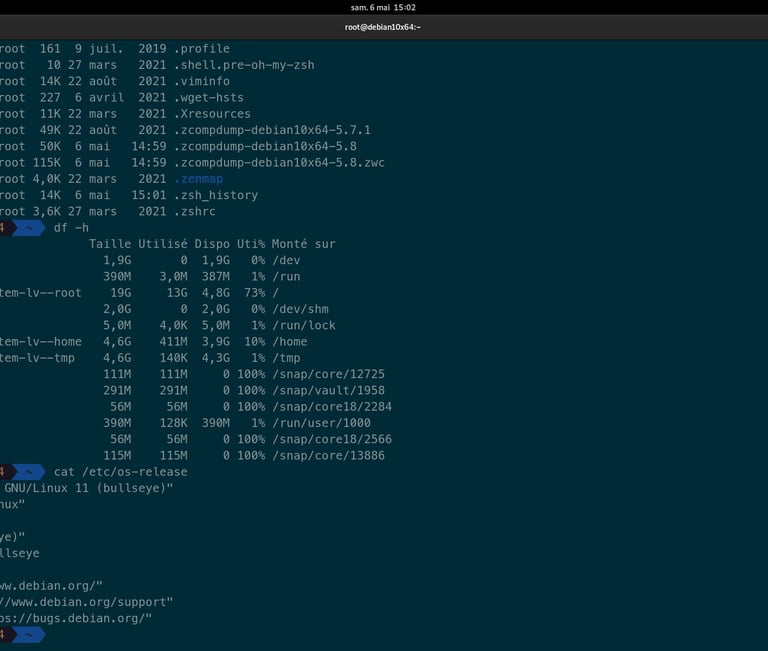
Task: Click the 'Dispo' column header
Action: [x=212, y=244]
